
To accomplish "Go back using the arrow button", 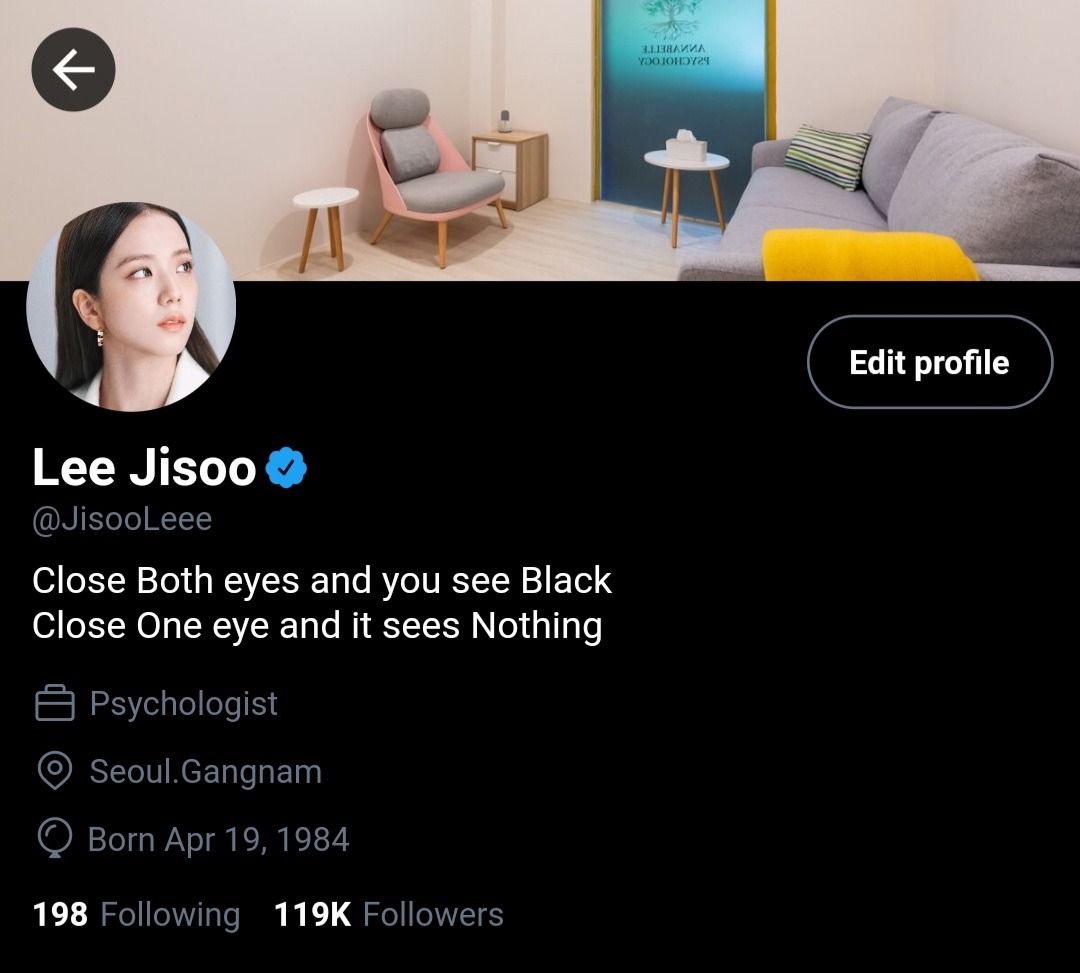I will pos(73,69).
